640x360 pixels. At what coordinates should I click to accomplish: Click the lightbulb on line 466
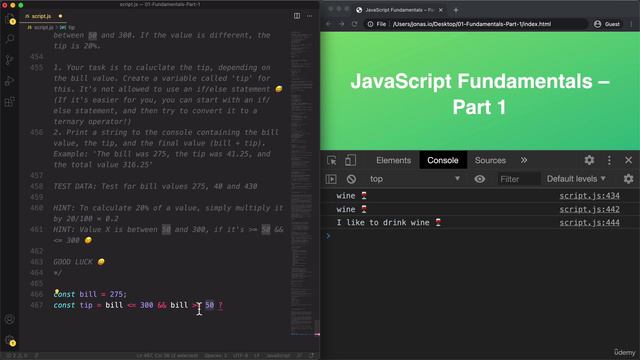[57, 291]
